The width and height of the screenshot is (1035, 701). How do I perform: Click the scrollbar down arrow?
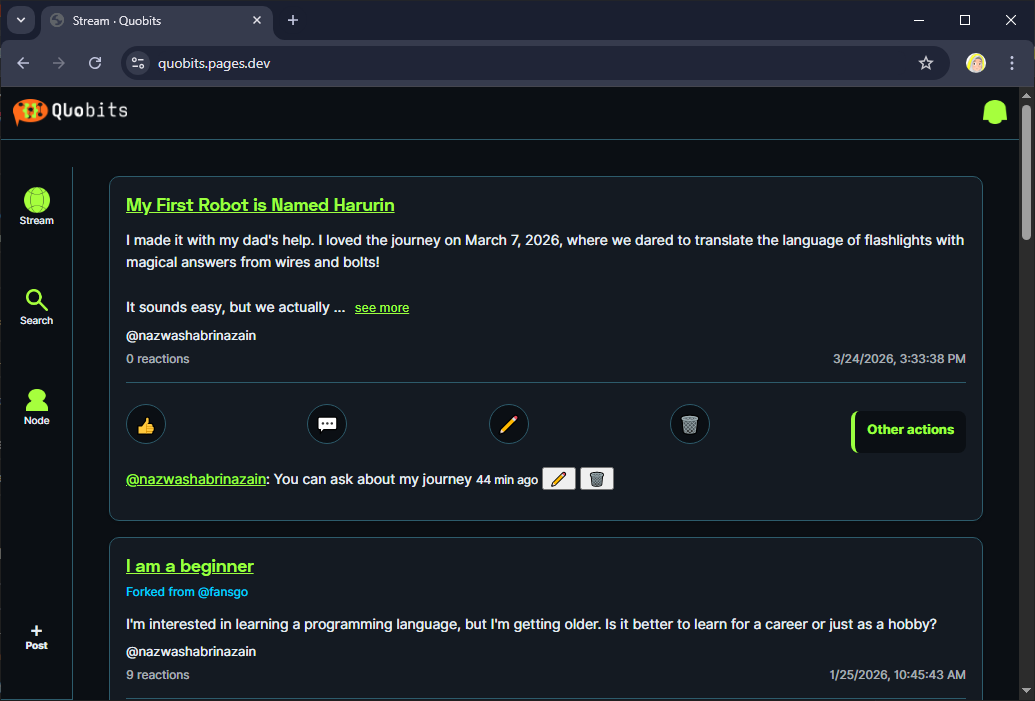[1026, 692]
